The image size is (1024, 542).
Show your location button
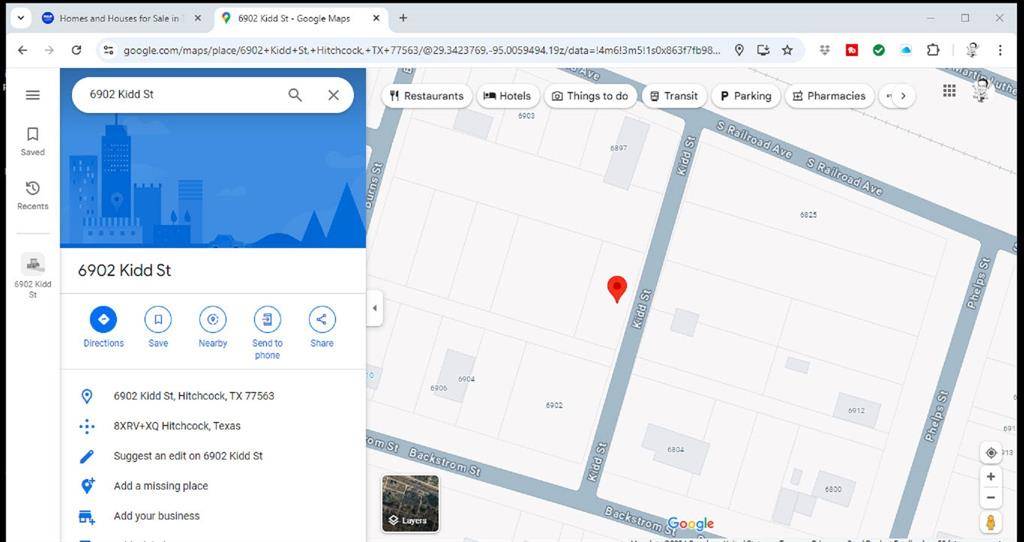click(x=991, y=453)
